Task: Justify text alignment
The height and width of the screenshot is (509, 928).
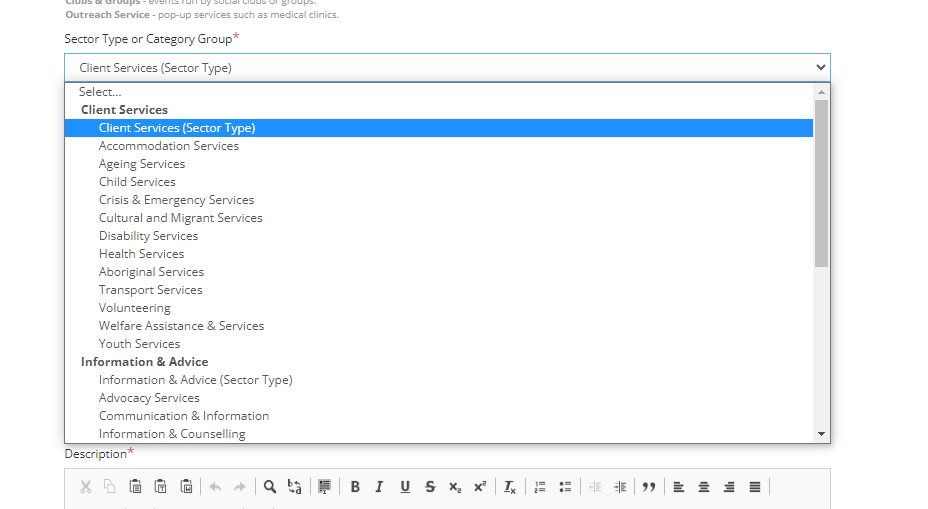Action: pyautogui.click(x=755, y=487)
